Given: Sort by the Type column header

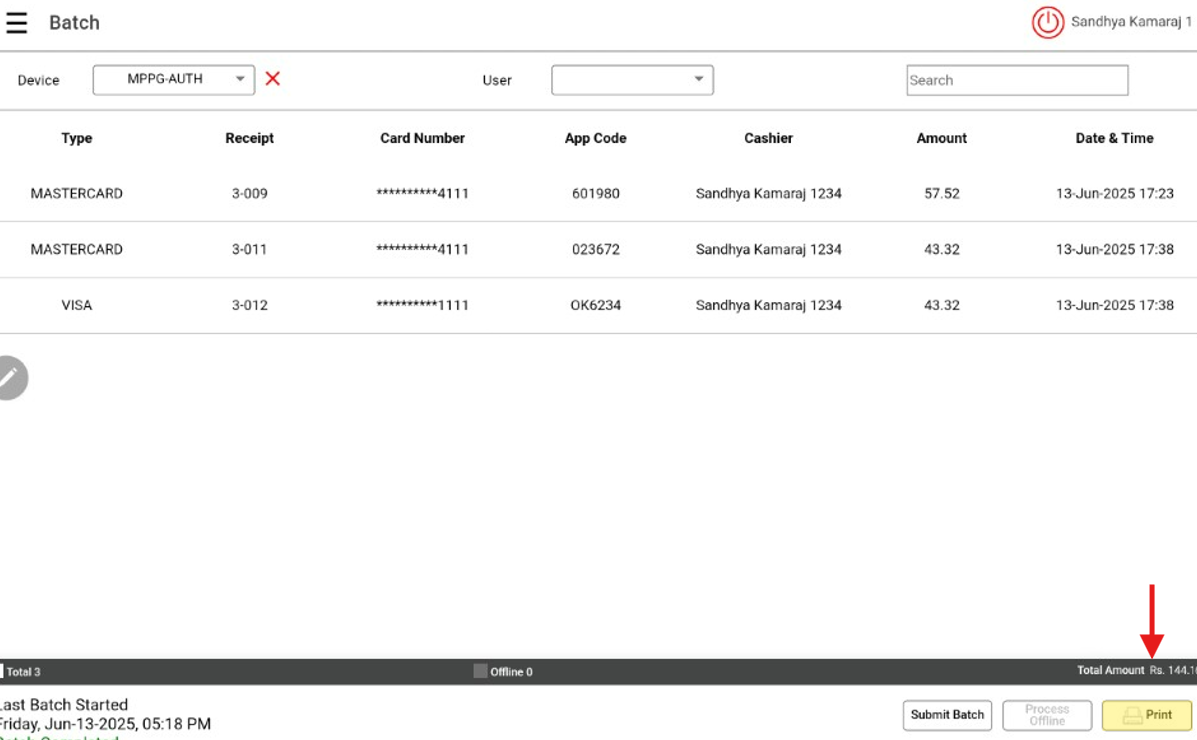Looking at the screenshot, I should pos(76,138).
